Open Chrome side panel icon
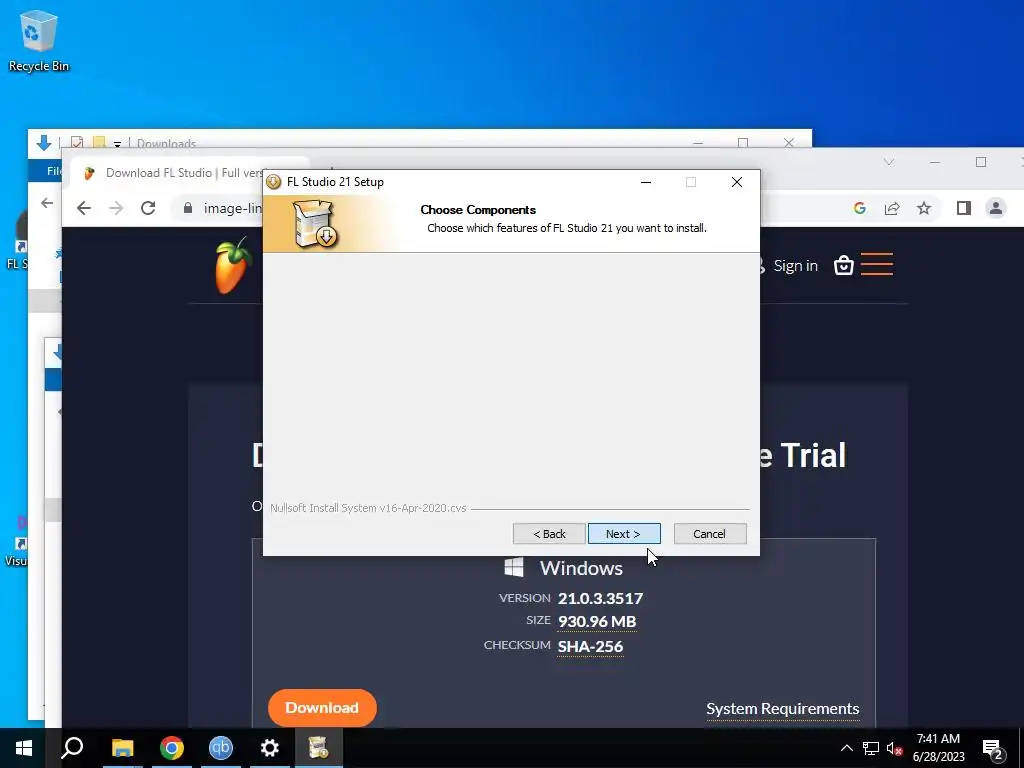This screenshot has width=1024, height=768. pos(963,208)
